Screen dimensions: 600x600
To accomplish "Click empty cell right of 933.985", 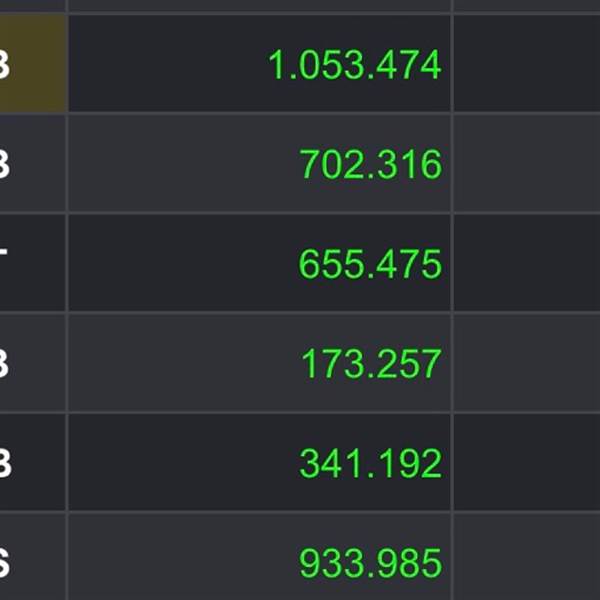I will pos(527,557).
